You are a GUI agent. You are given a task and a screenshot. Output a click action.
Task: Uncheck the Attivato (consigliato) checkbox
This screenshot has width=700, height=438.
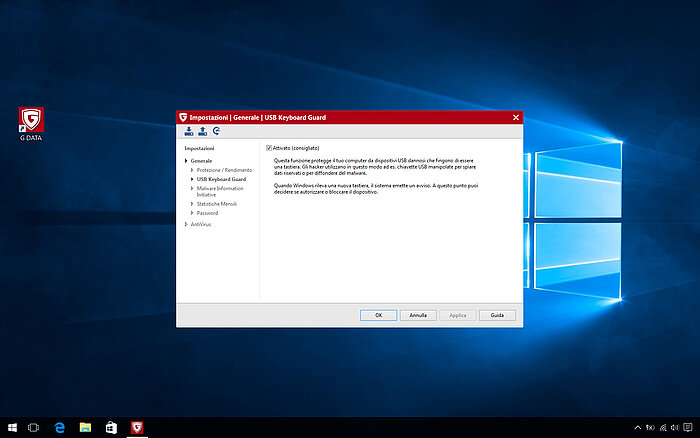coord(268,148)
